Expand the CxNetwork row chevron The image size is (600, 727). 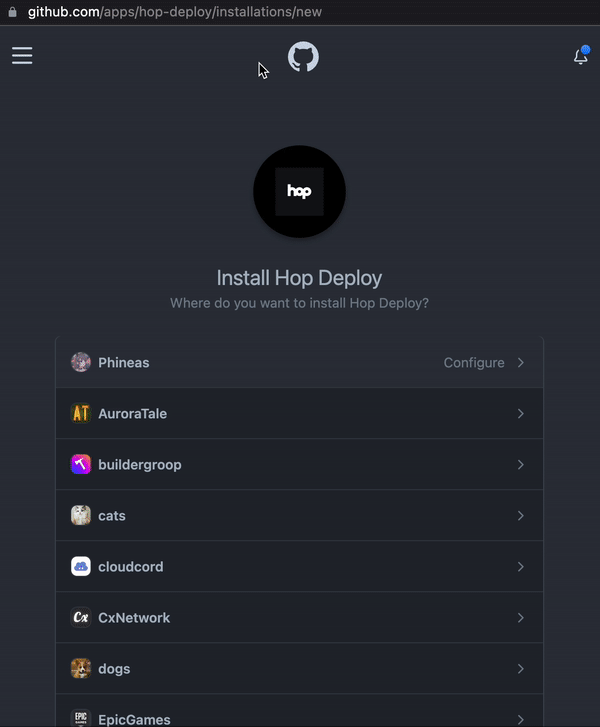coord(521,618)
